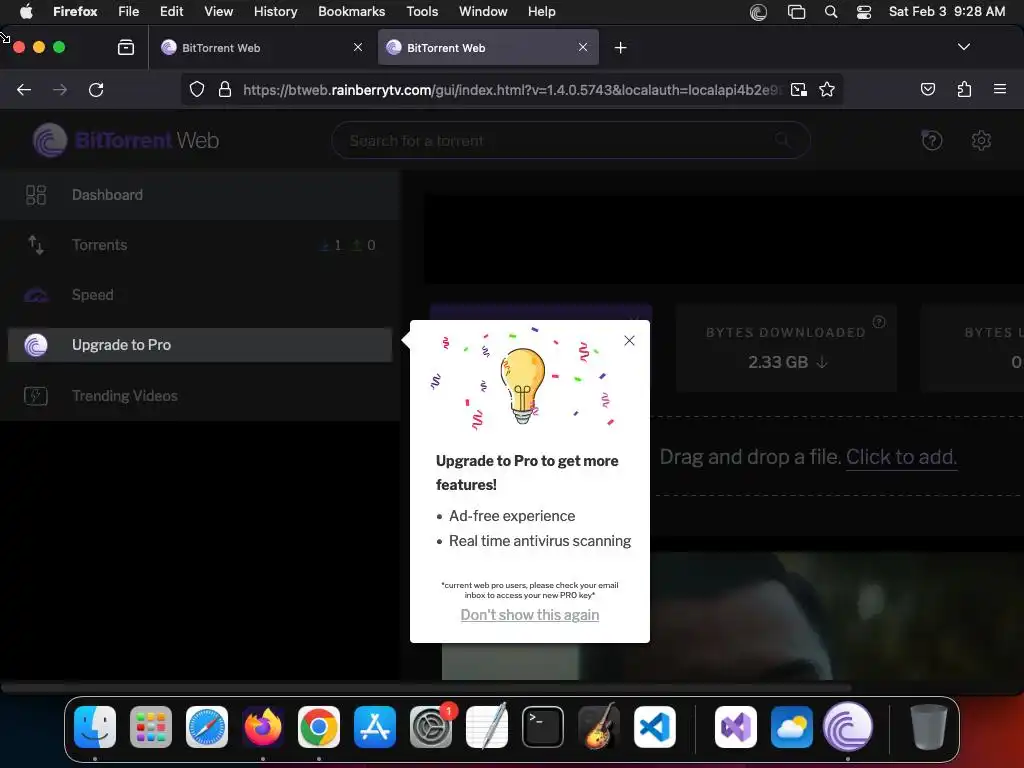Focus the Search for a torrent field
The image size is (1024, 768).
click(x=571, y=140)
